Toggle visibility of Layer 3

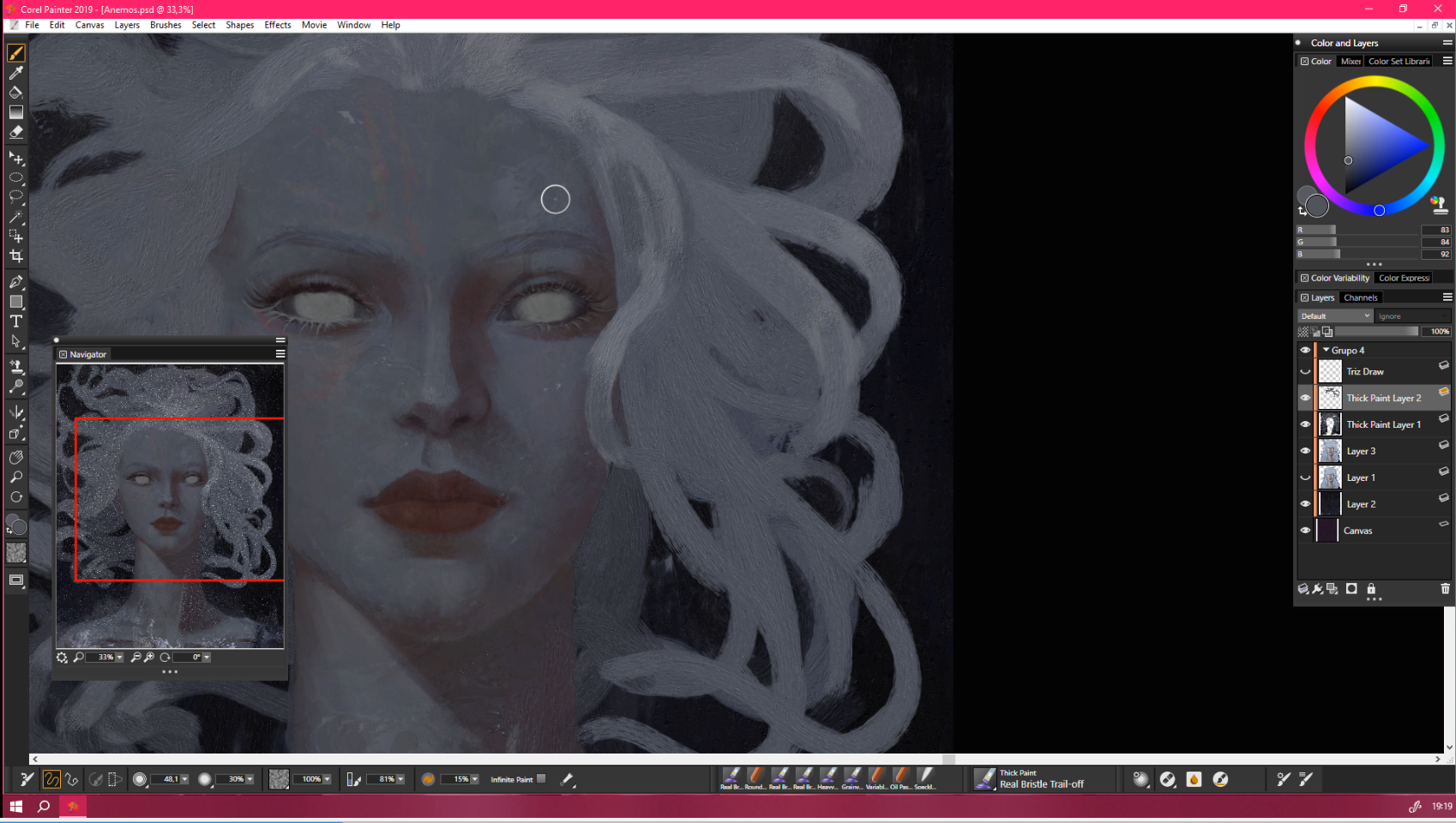1305,451
